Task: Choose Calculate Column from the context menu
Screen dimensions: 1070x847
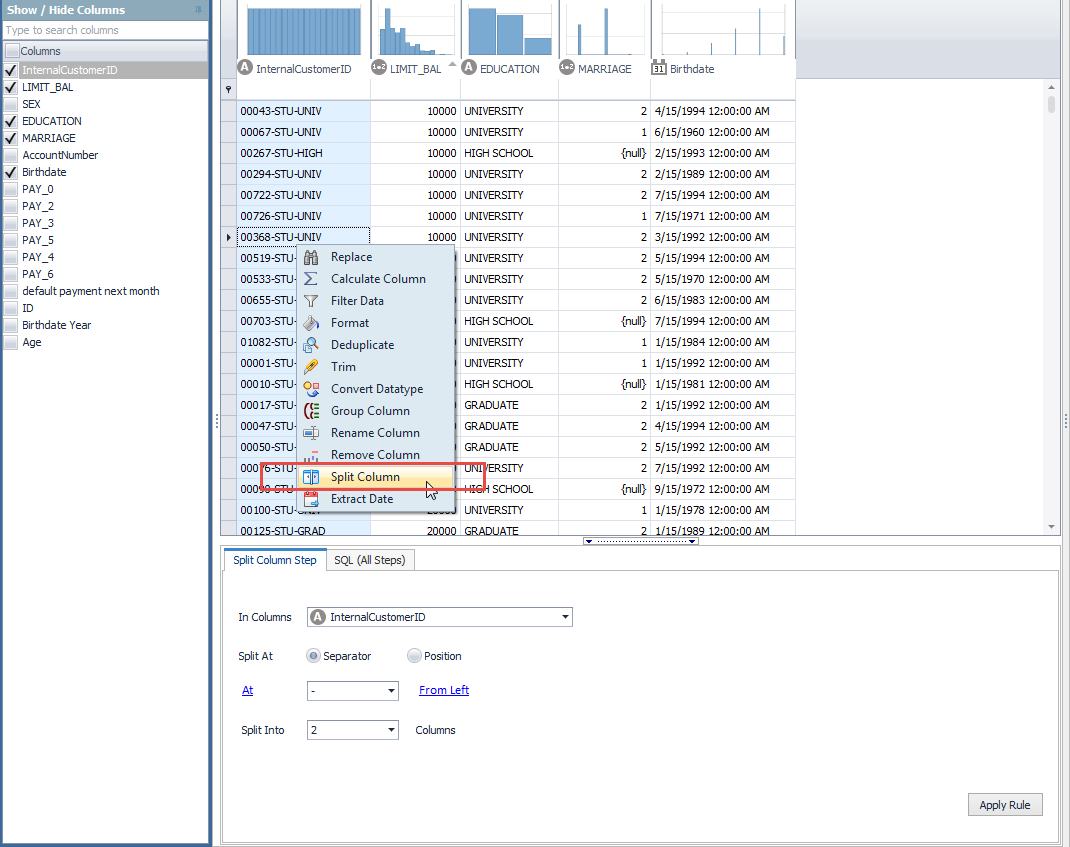Action: click(x=376, y=279)
